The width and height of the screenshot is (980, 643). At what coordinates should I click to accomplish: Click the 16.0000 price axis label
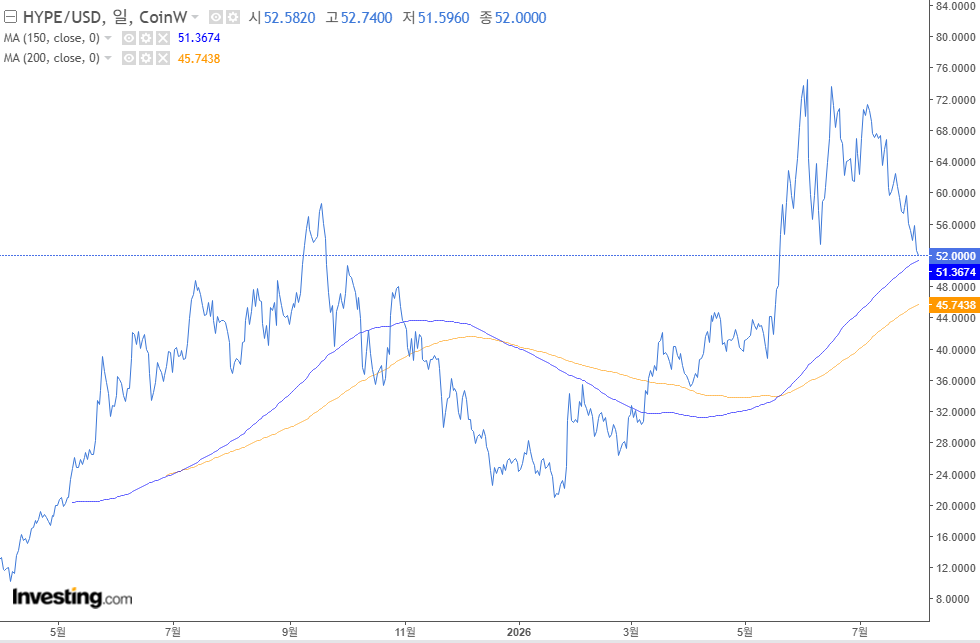(x=955, y=537)
